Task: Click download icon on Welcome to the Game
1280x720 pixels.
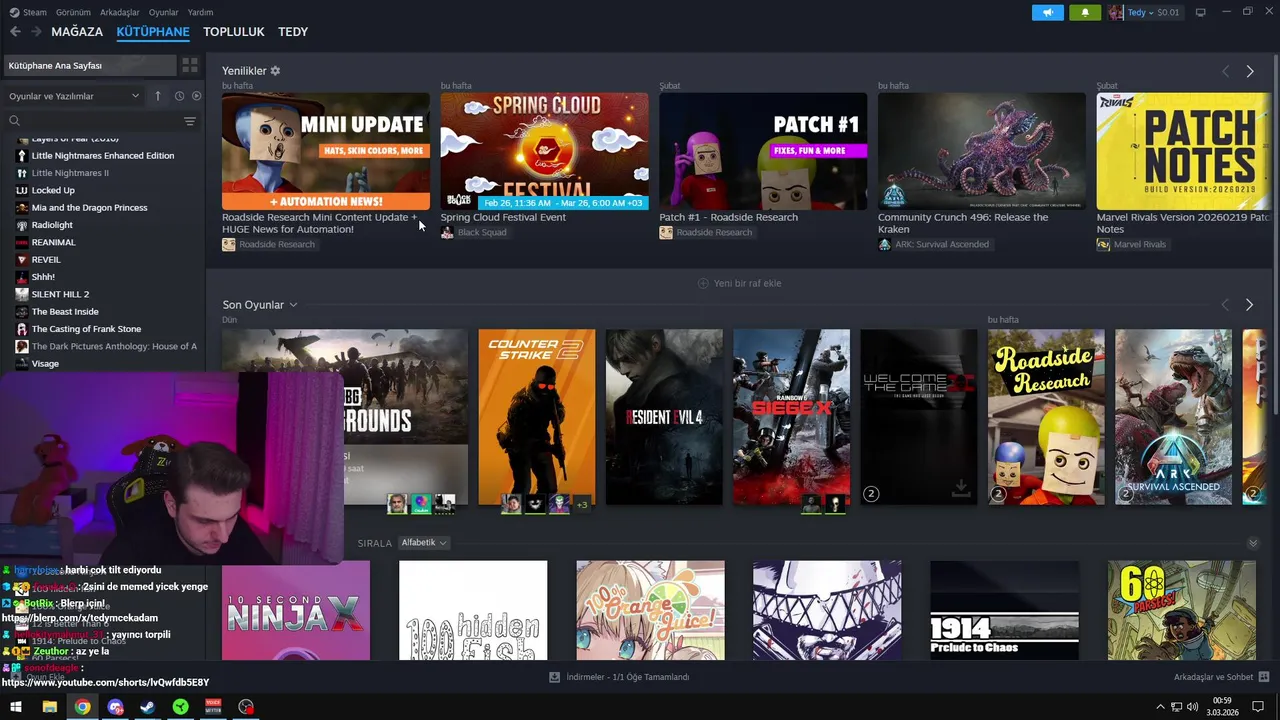Action: click(960, 488)
